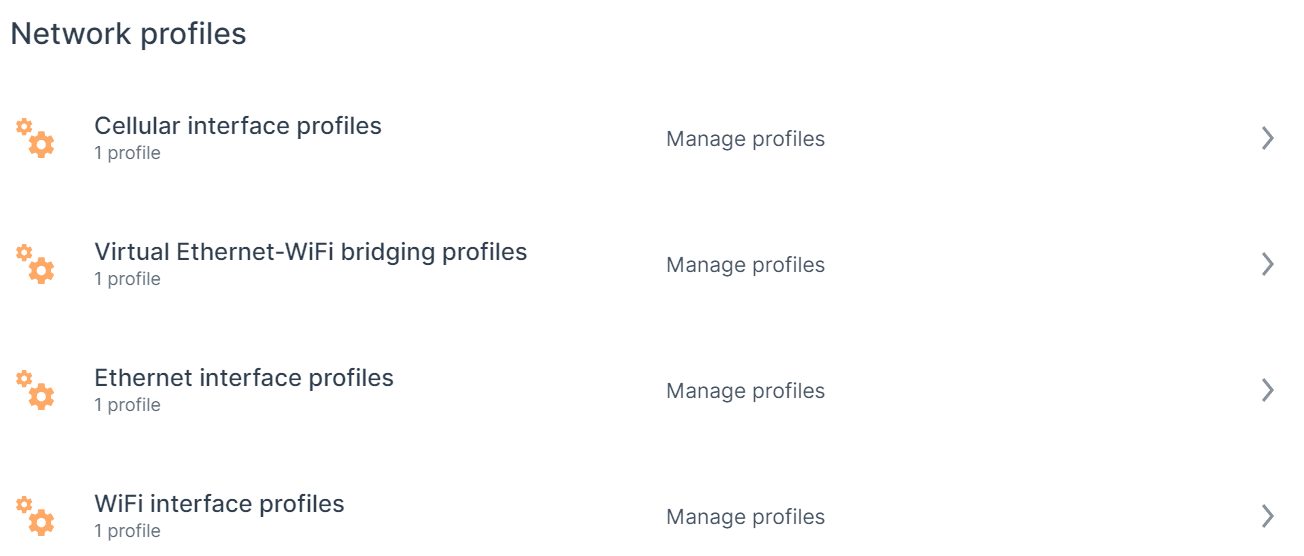
Task: Click the gear icon beside WiFi interface profiles
Action: (x=36, y=516)
